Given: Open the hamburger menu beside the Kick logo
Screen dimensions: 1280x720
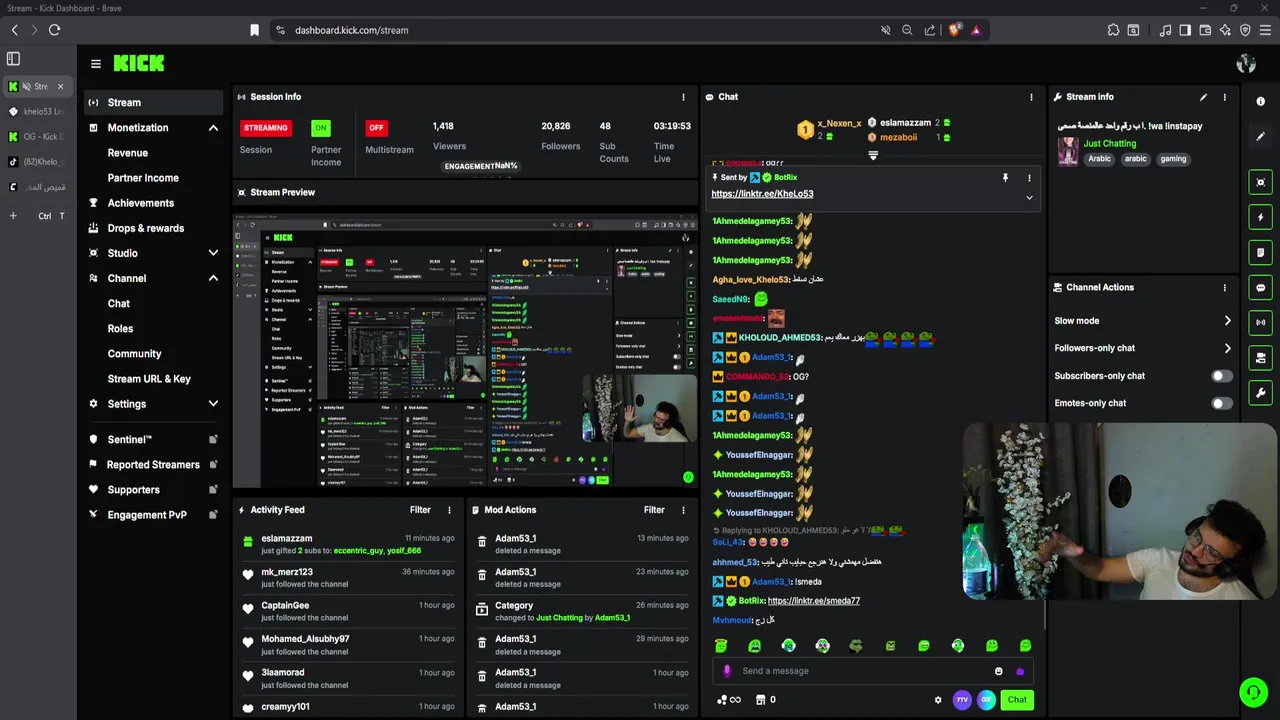Looking at the screenshot, I should coord(96,63).
